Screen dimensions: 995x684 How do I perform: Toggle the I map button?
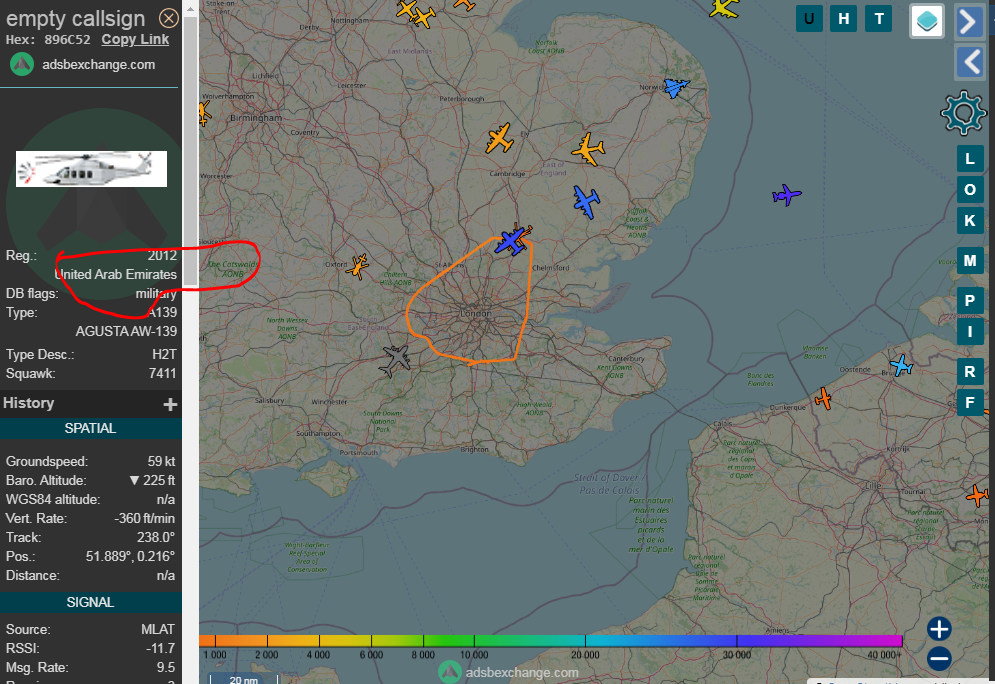(970, 332)
